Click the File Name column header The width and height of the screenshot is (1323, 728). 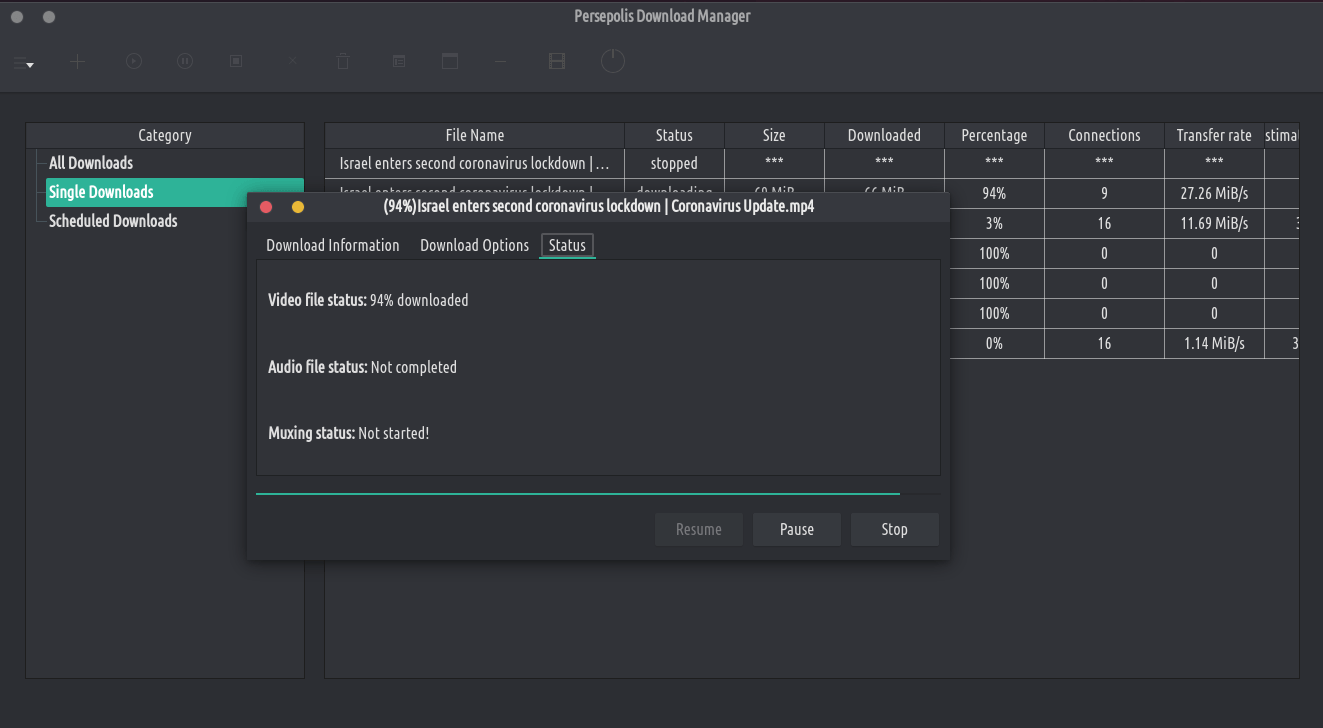(475, 135)
